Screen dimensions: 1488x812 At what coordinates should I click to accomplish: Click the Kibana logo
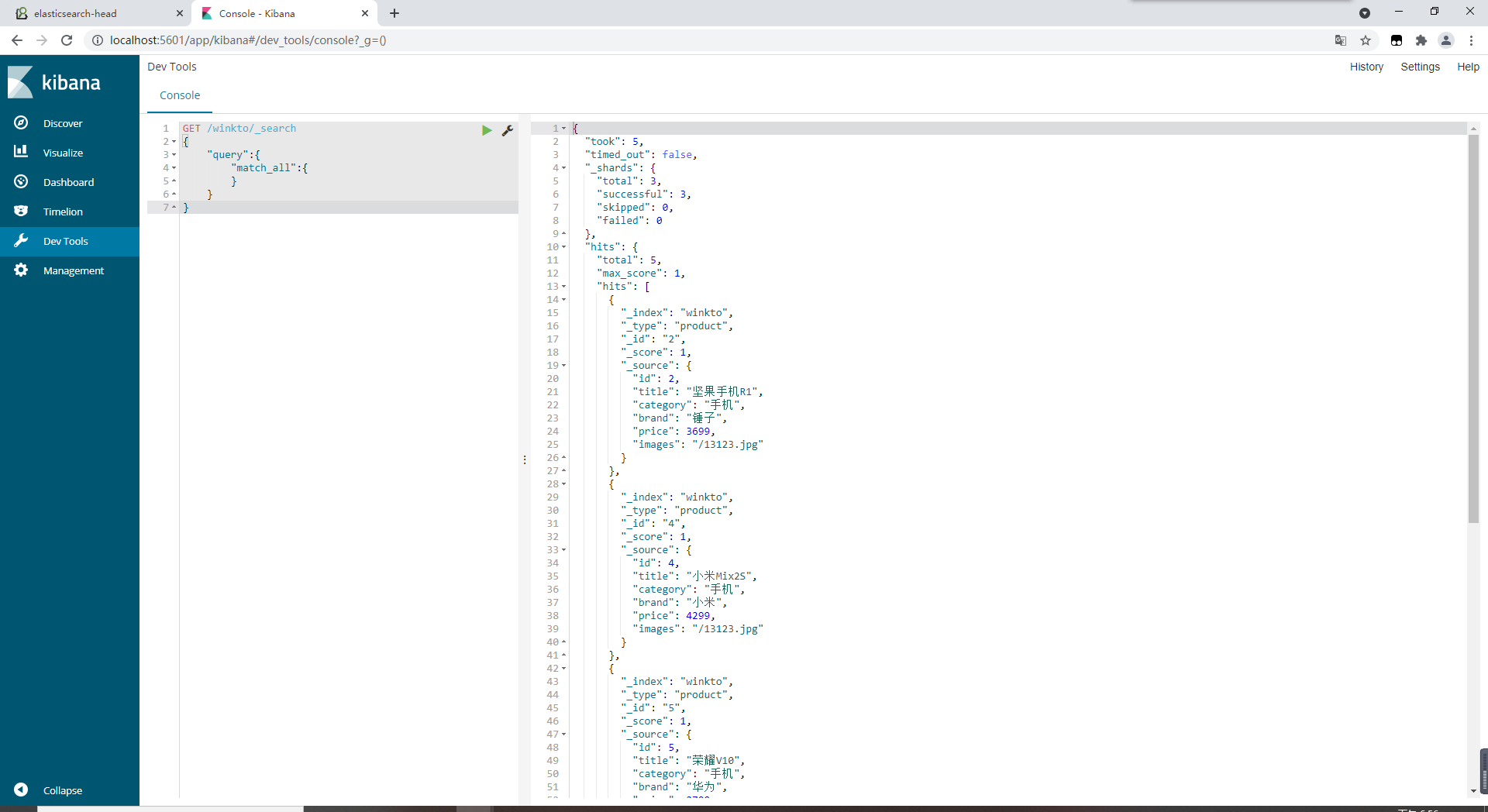point(54,82)
